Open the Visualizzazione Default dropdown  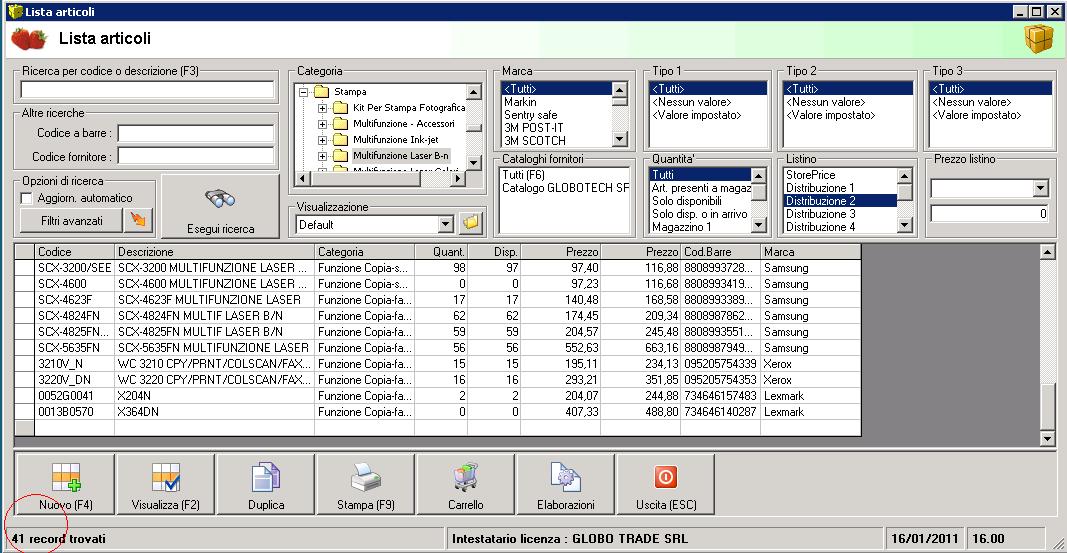coord(446,224)
